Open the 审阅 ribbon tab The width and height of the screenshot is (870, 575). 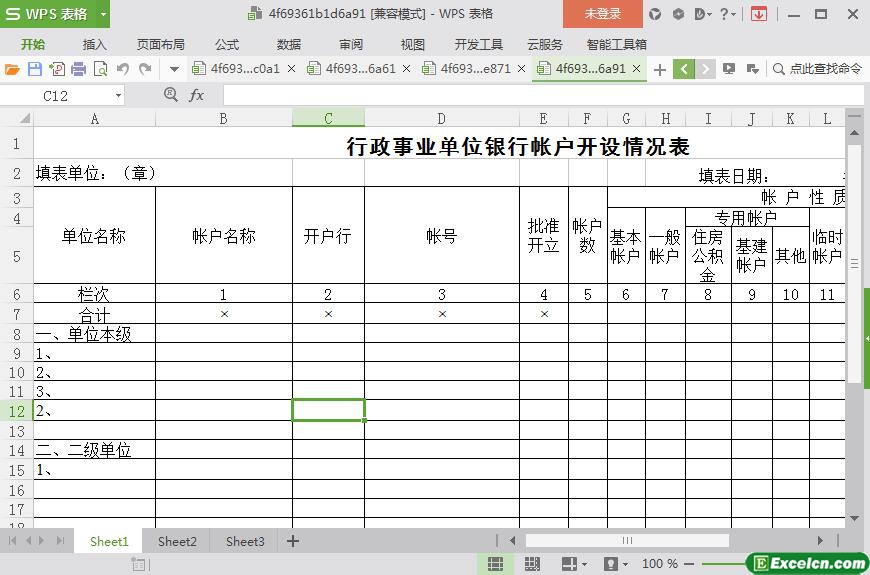point(351,44)
